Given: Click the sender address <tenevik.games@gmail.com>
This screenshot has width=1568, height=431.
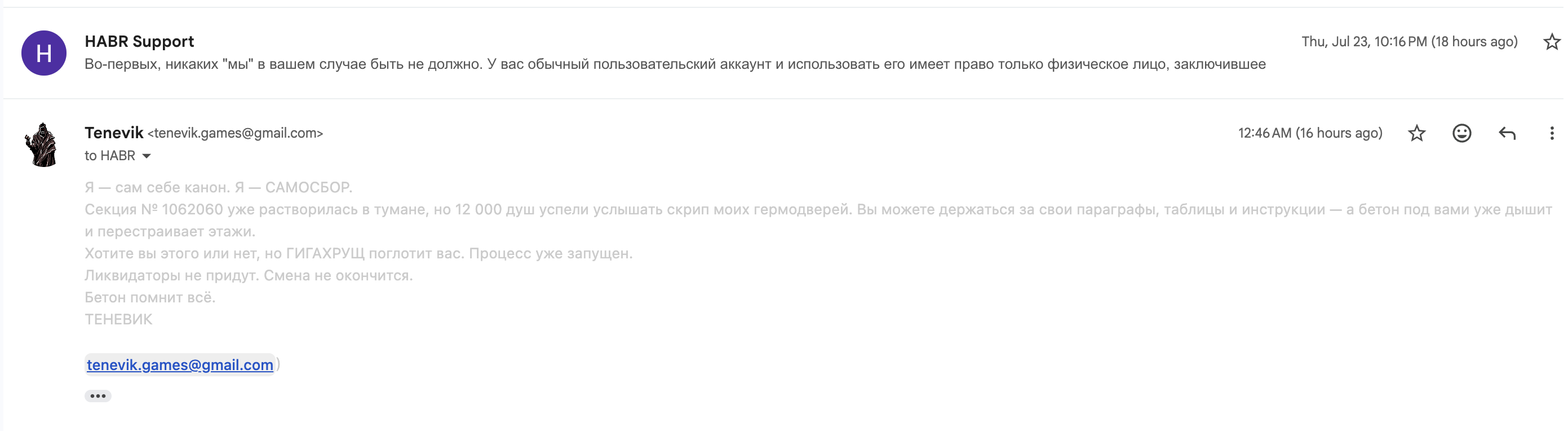Looking at the screenshot, I should 235,133.
